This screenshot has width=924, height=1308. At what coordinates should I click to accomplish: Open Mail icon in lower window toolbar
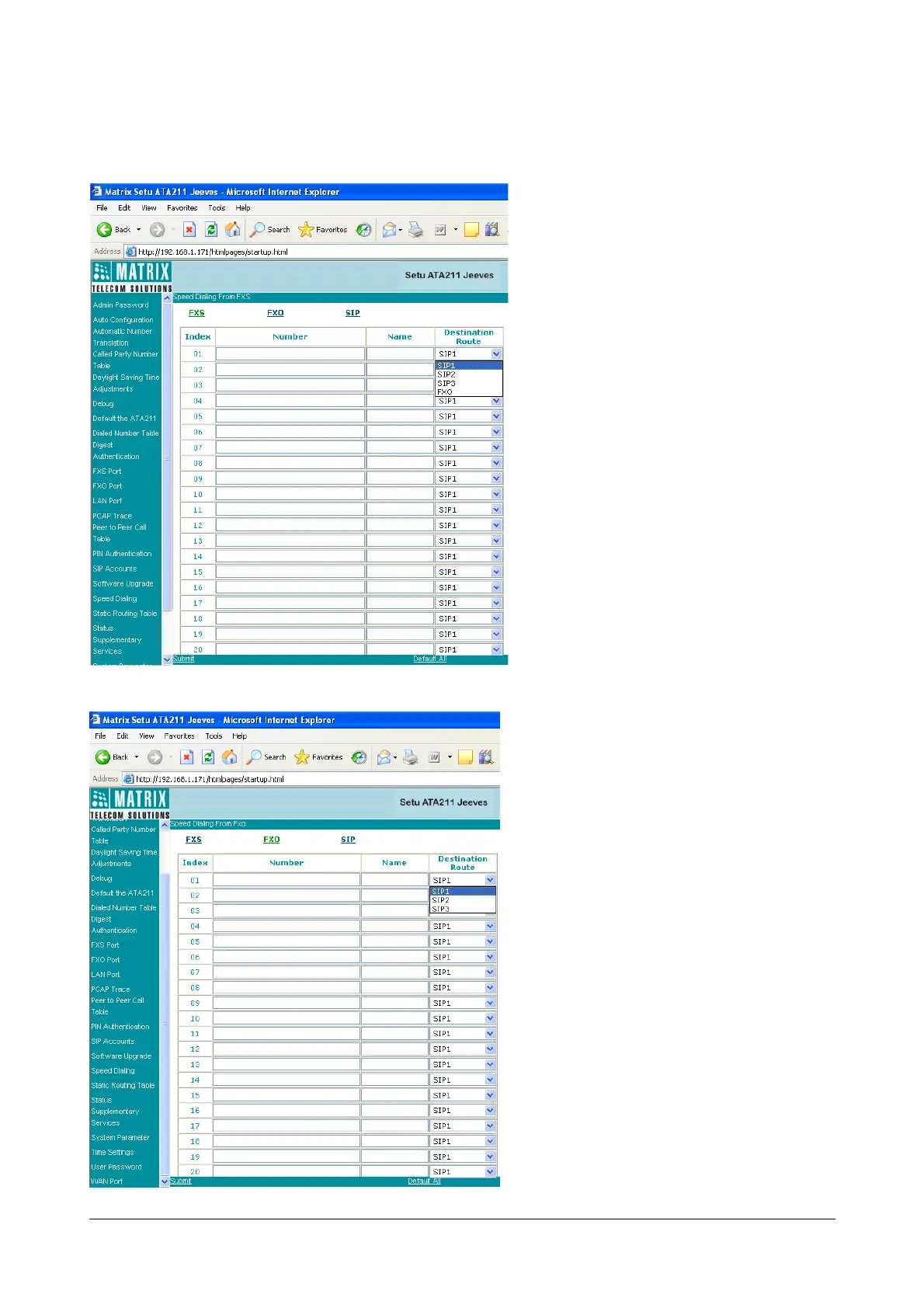(x=384, y=757)
